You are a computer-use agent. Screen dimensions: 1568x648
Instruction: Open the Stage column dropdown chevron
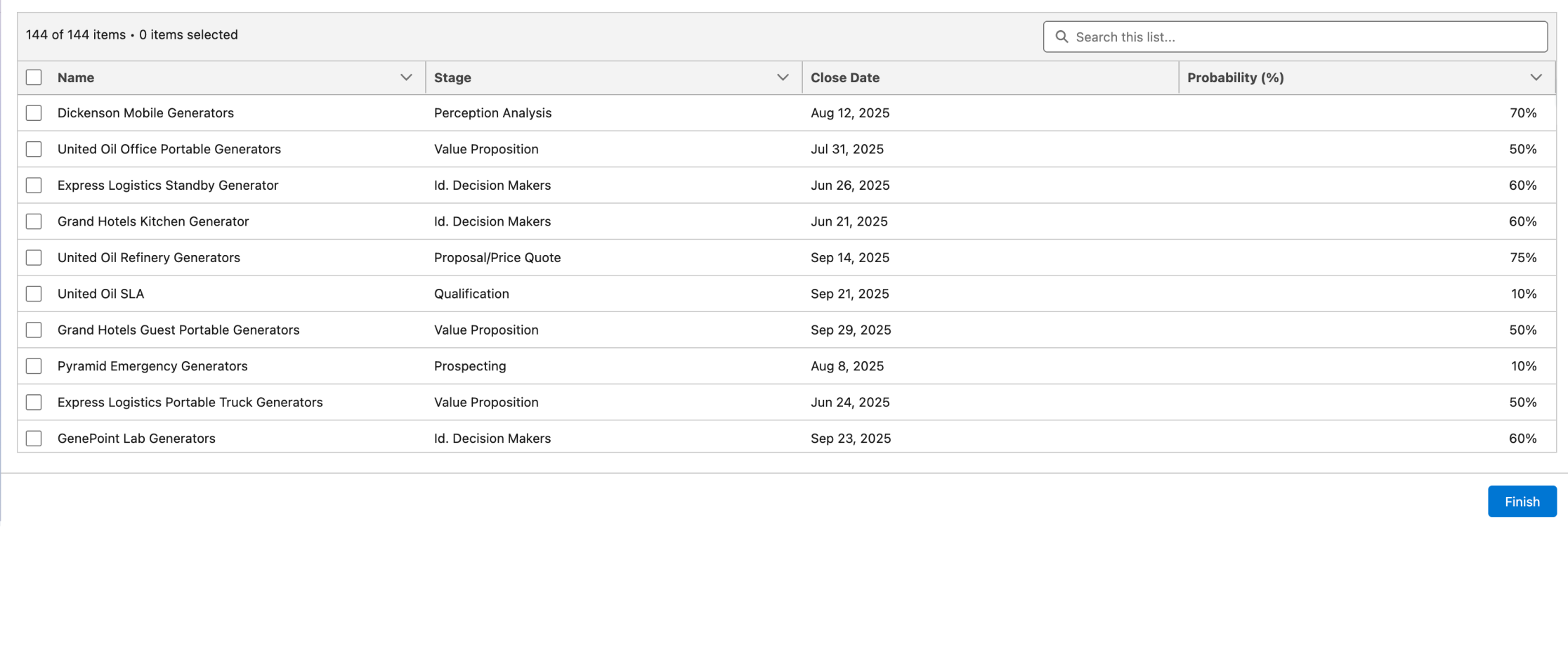click(783, 77)
